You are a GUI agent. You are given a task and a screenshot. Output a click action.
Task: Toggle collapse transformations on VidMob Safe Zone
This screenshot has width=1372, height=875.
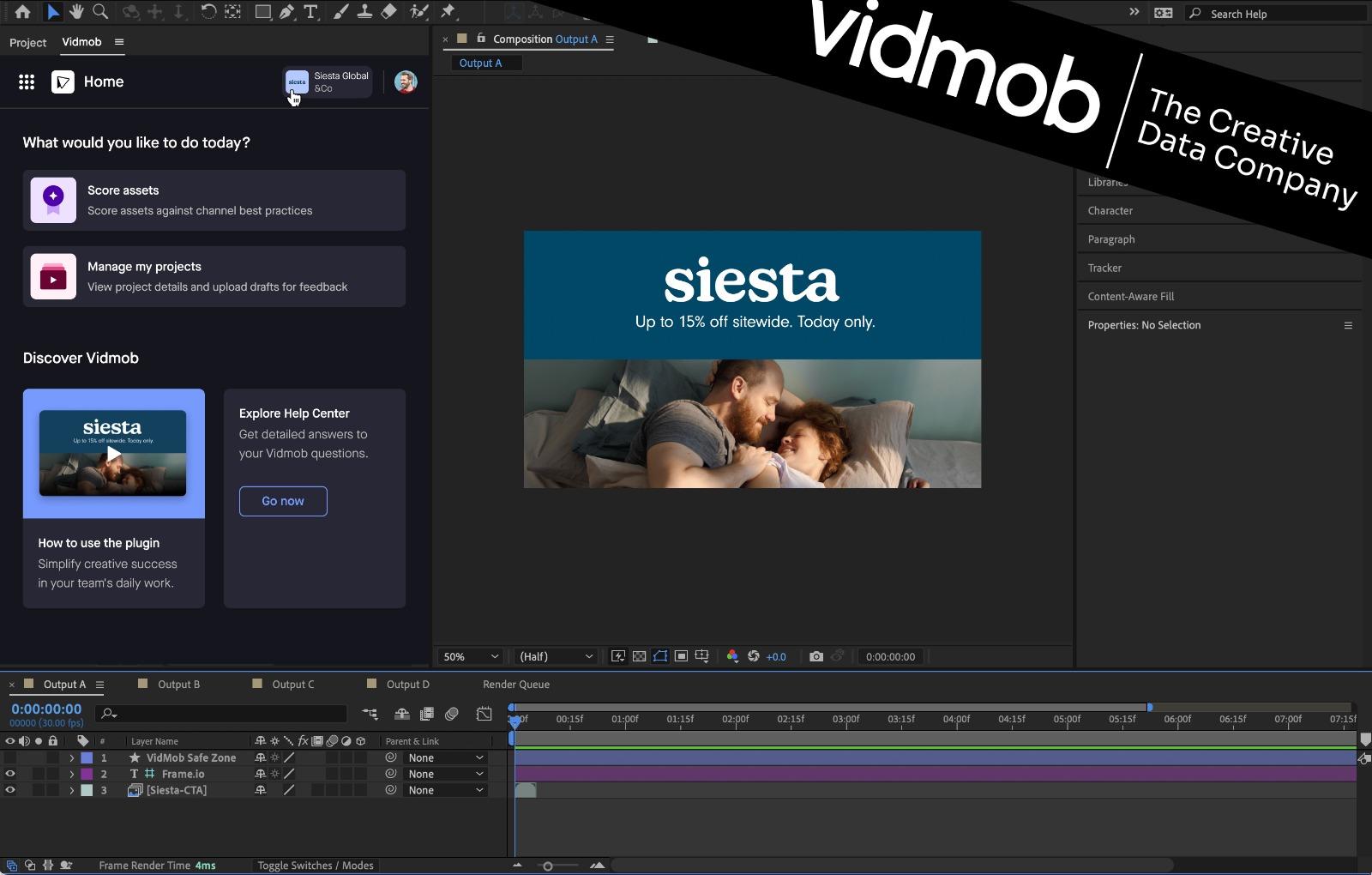(274, 757)
